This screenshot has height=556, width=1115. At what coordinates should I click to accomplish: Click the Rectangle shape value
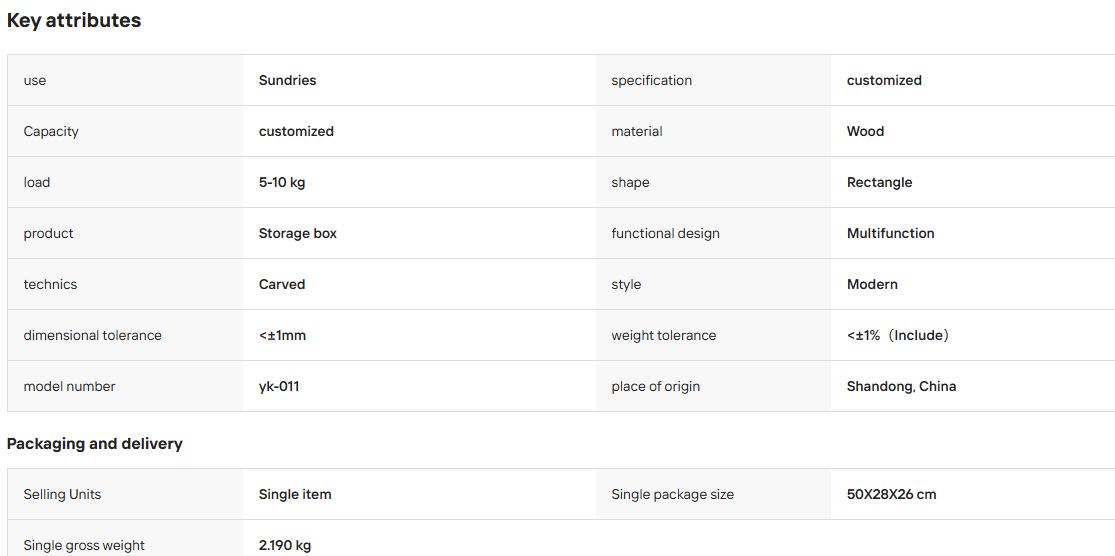pyautogui.click(x=879, y=183)
